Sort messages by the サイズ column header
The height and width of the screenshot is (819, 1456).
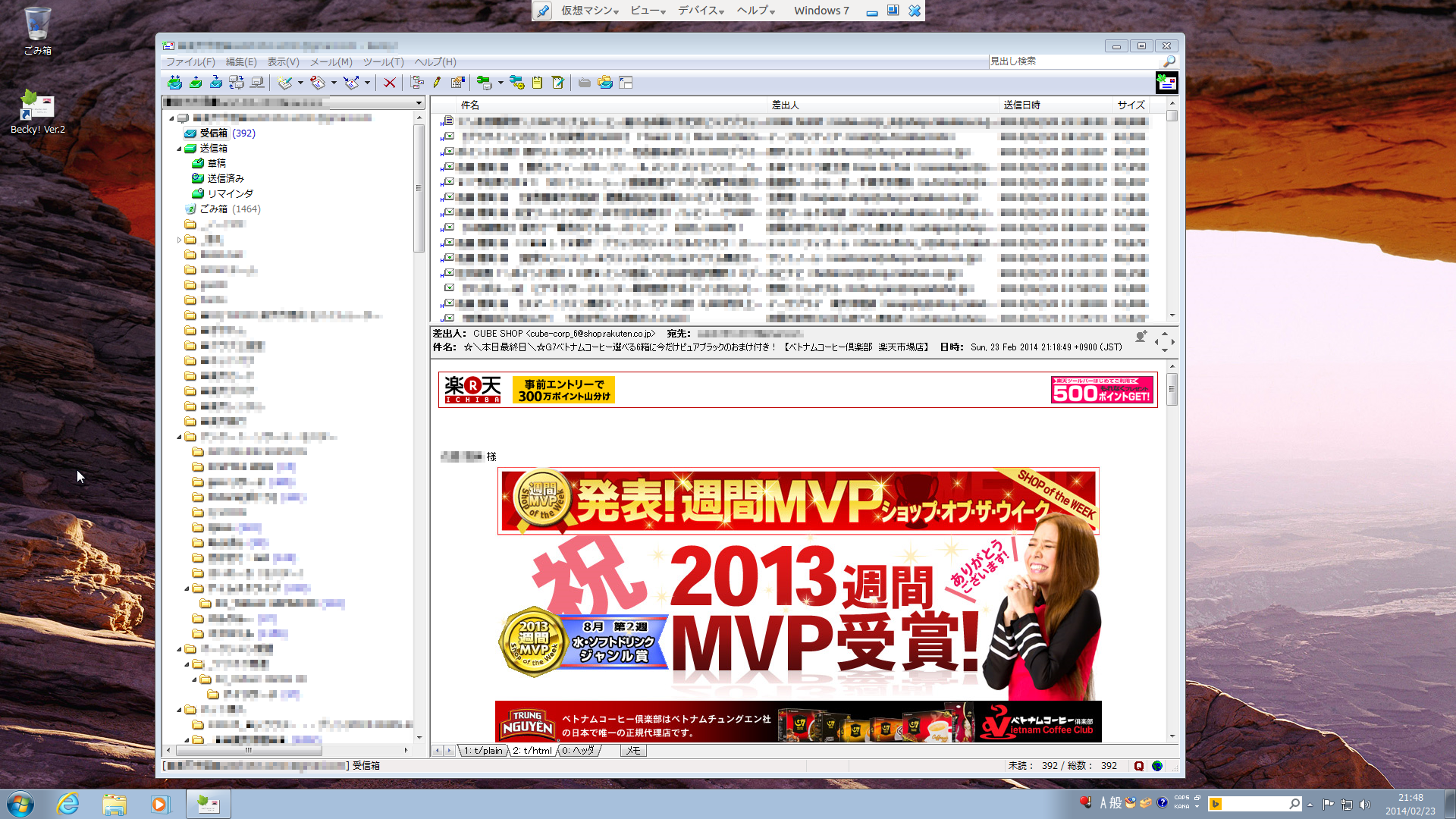(x=1131, y=105)
